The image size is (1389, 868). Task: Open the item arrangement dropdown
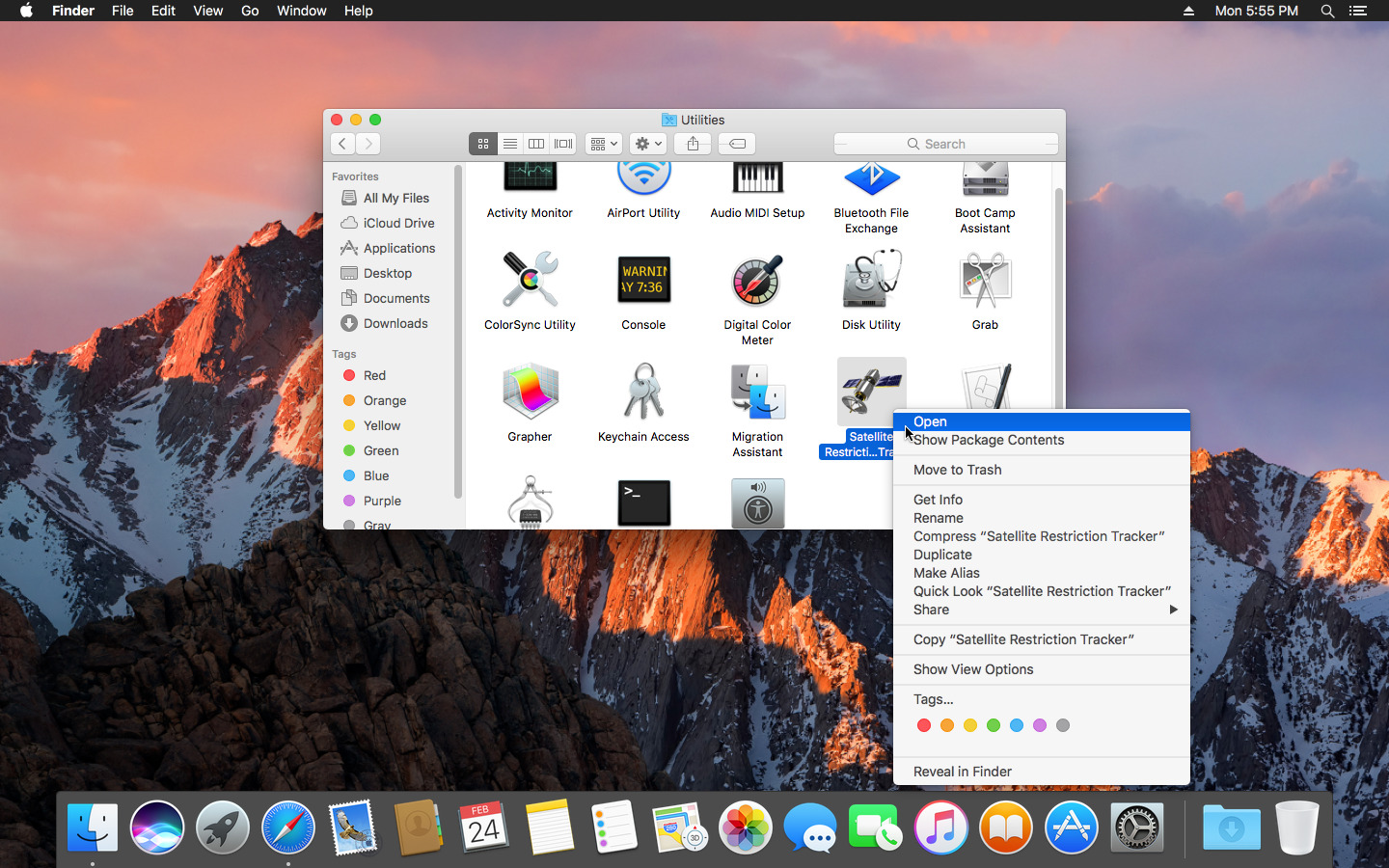tap(604, 144)
